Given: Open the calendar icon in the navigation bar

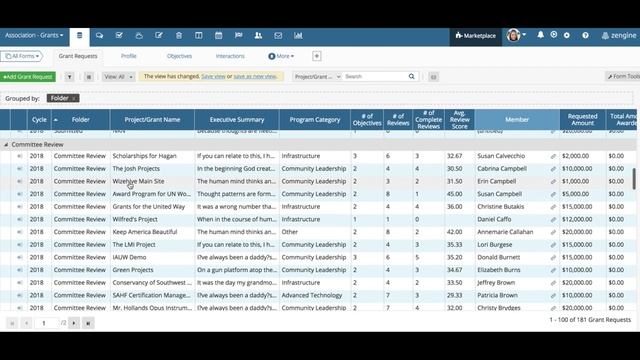Looking at the screenshot, I should point(219,36).
